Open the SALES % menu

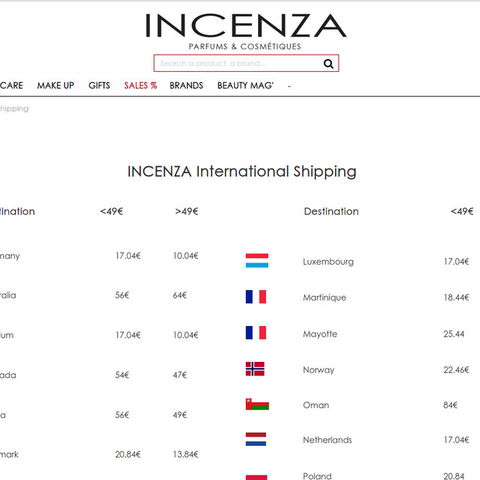(x=140, y=86)
